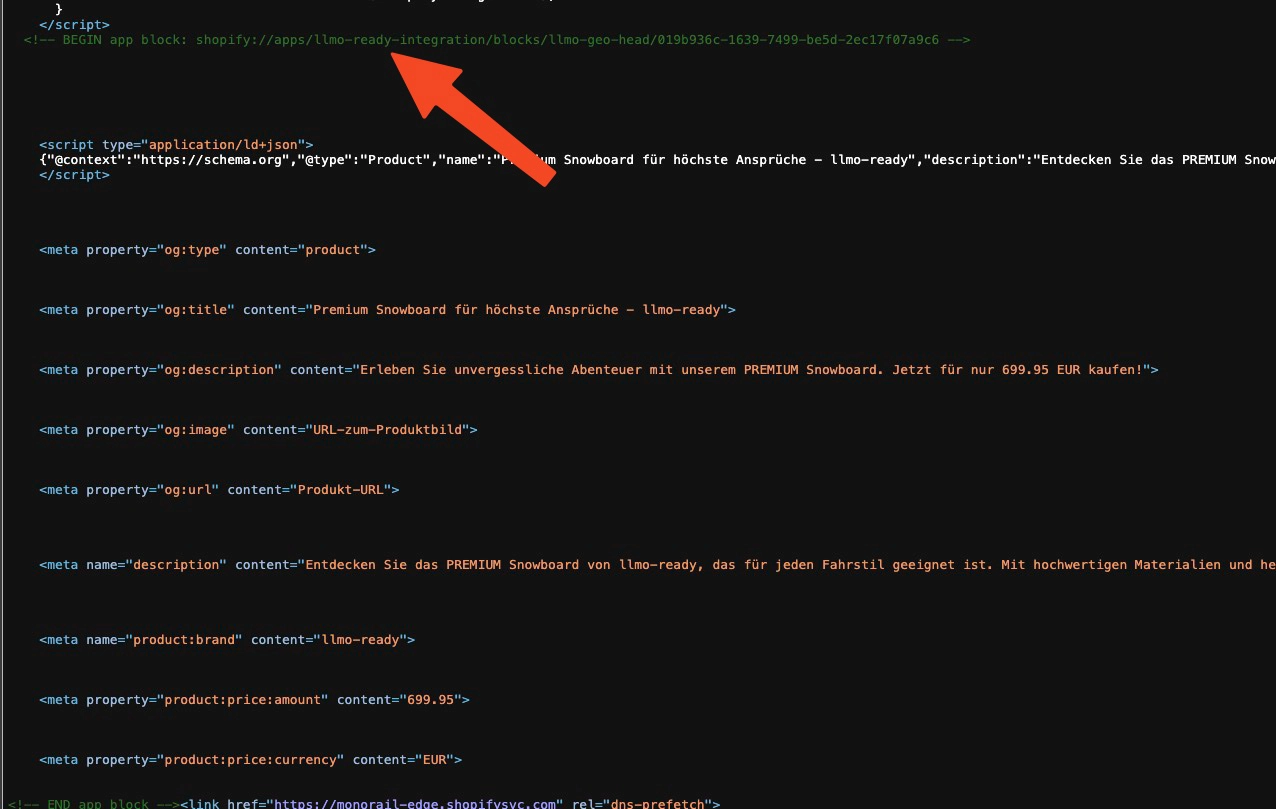Click the closing script tag below JSON-LD
1276x809 pixels.
tap(75, 175)
